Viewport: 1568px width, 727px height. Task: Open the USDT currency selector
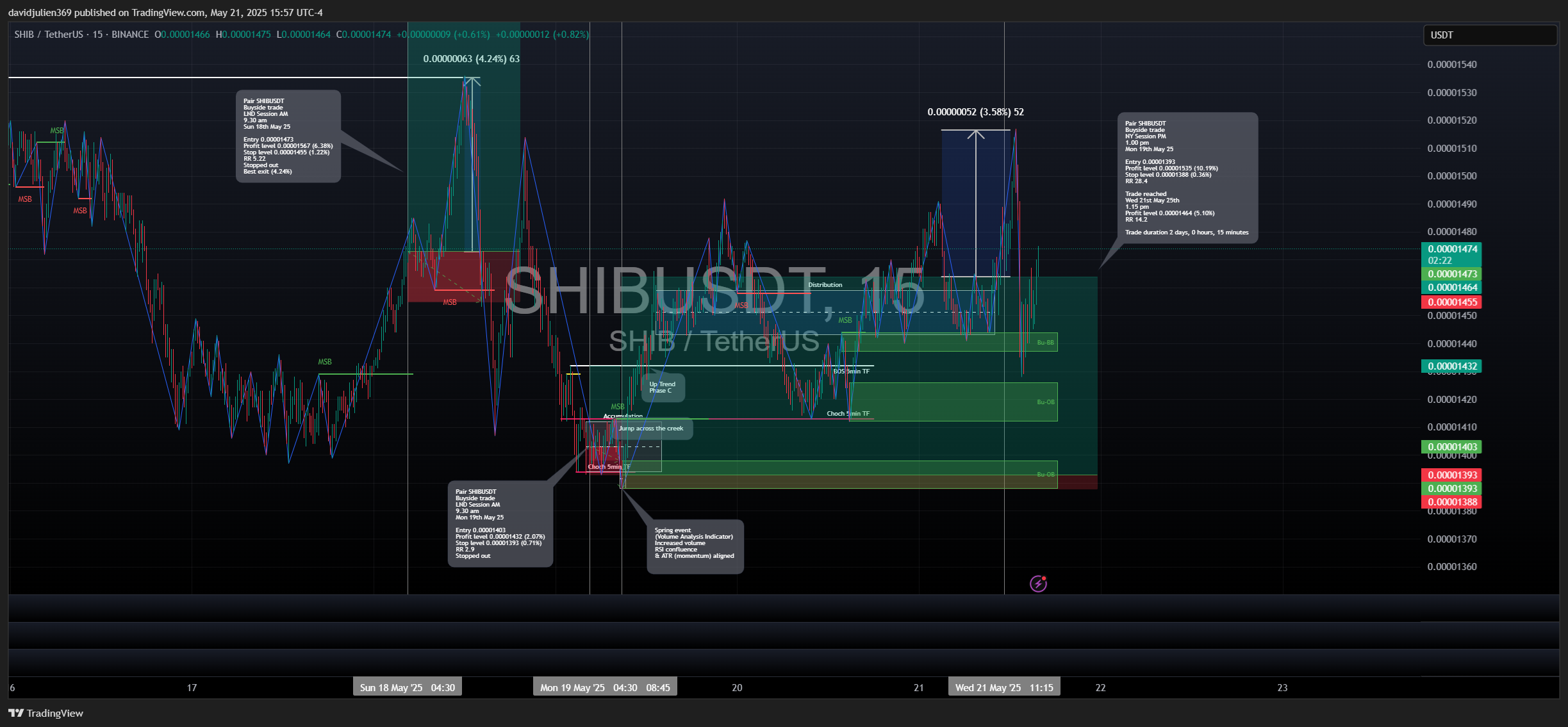point(1490,35)
